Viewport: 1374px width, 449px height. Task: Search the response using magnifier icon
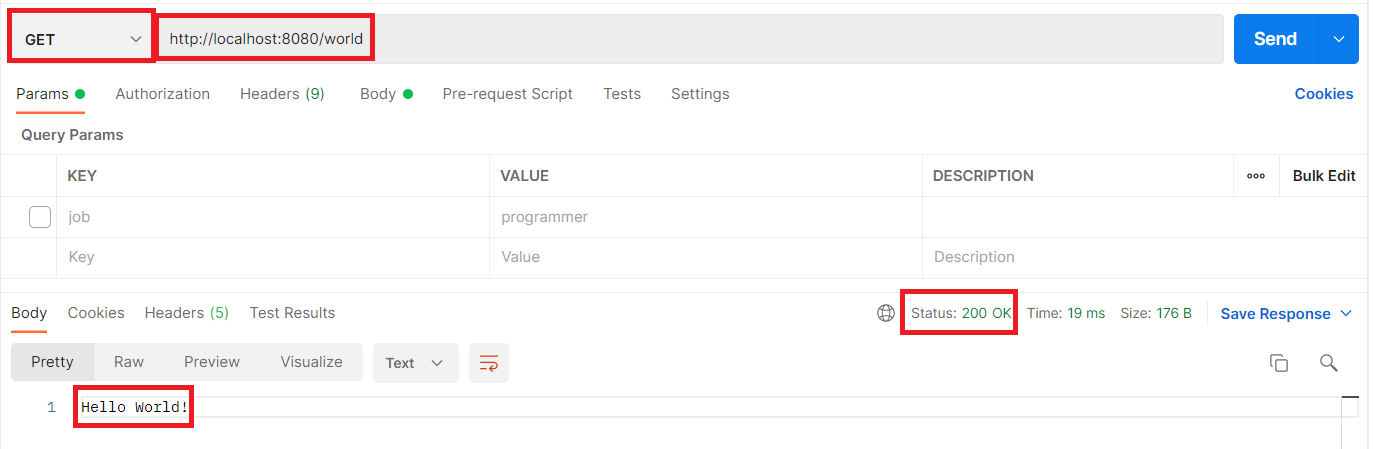(1328, 363)
